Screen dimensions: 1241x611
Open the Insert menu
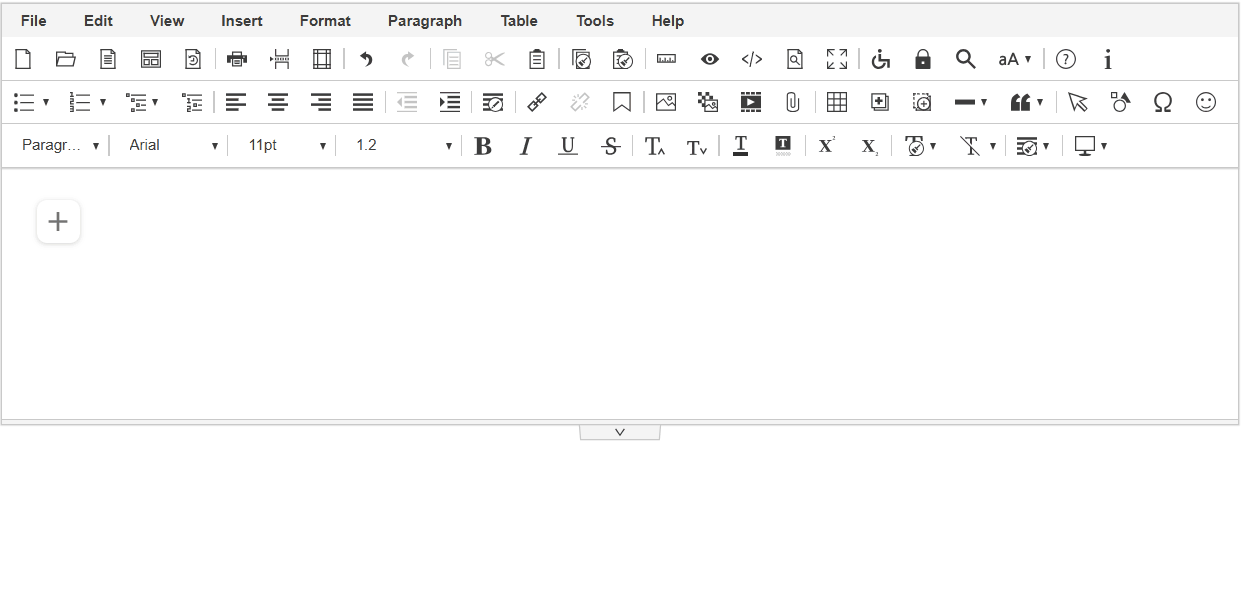pyautogui.click(x=242, y=21)
